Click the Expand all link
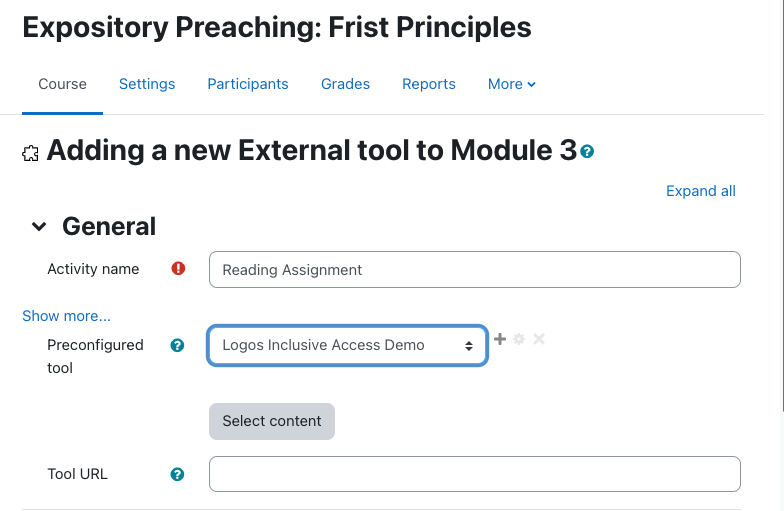The width and height of the screenshot is (784, 511). 700,191
